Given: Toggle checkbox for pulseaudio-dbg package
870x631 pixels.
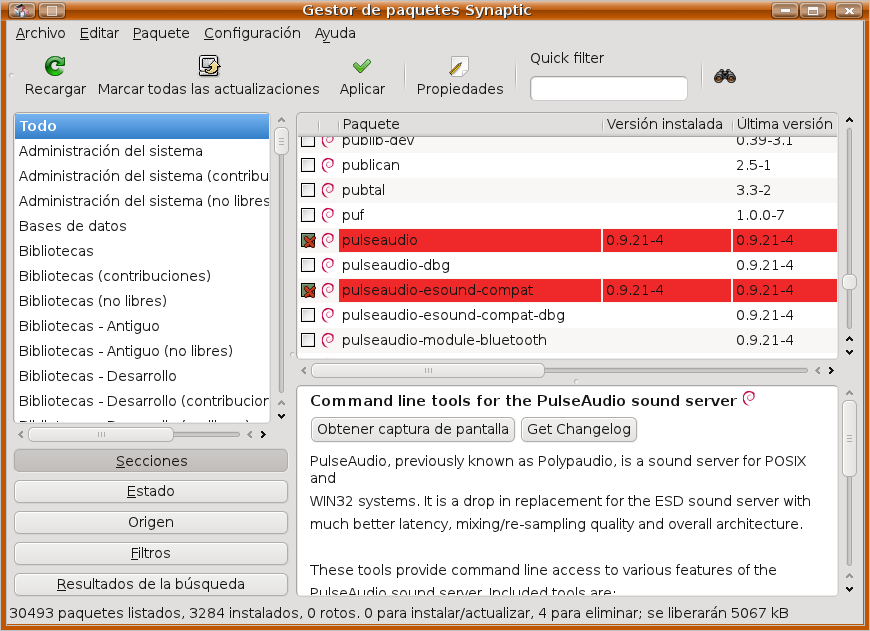Looking at the screenshot, I should [308, 265].
